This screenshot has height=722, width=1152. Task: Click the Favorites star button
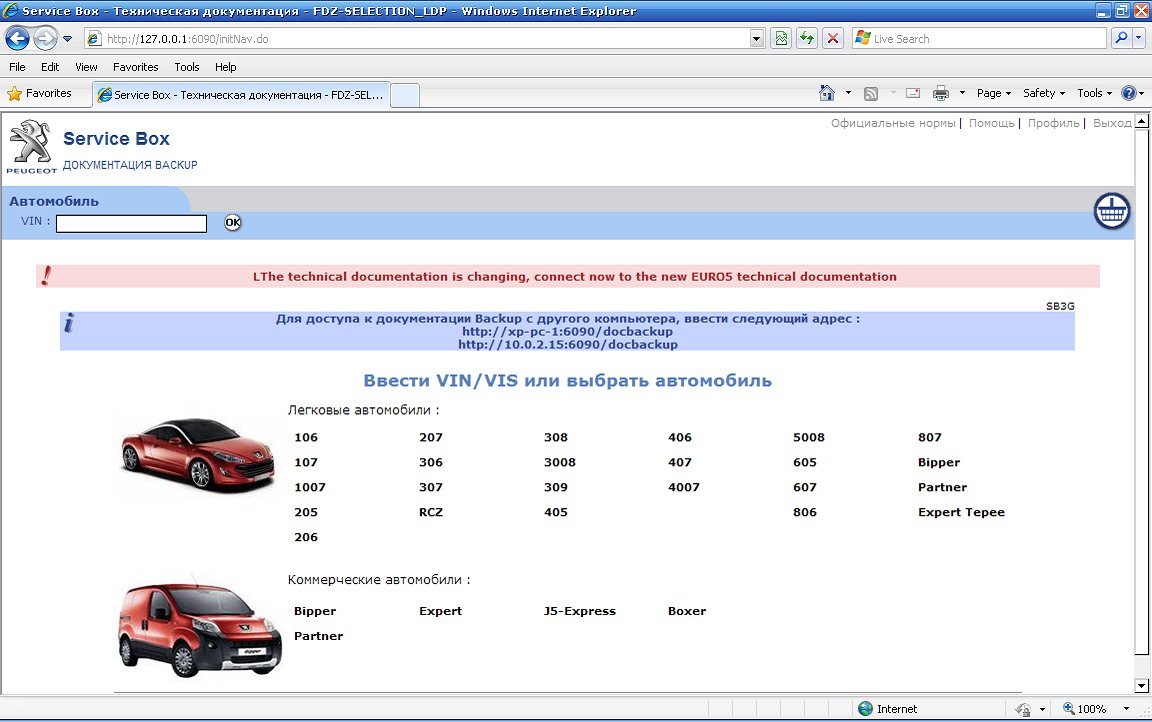(40, 93)
